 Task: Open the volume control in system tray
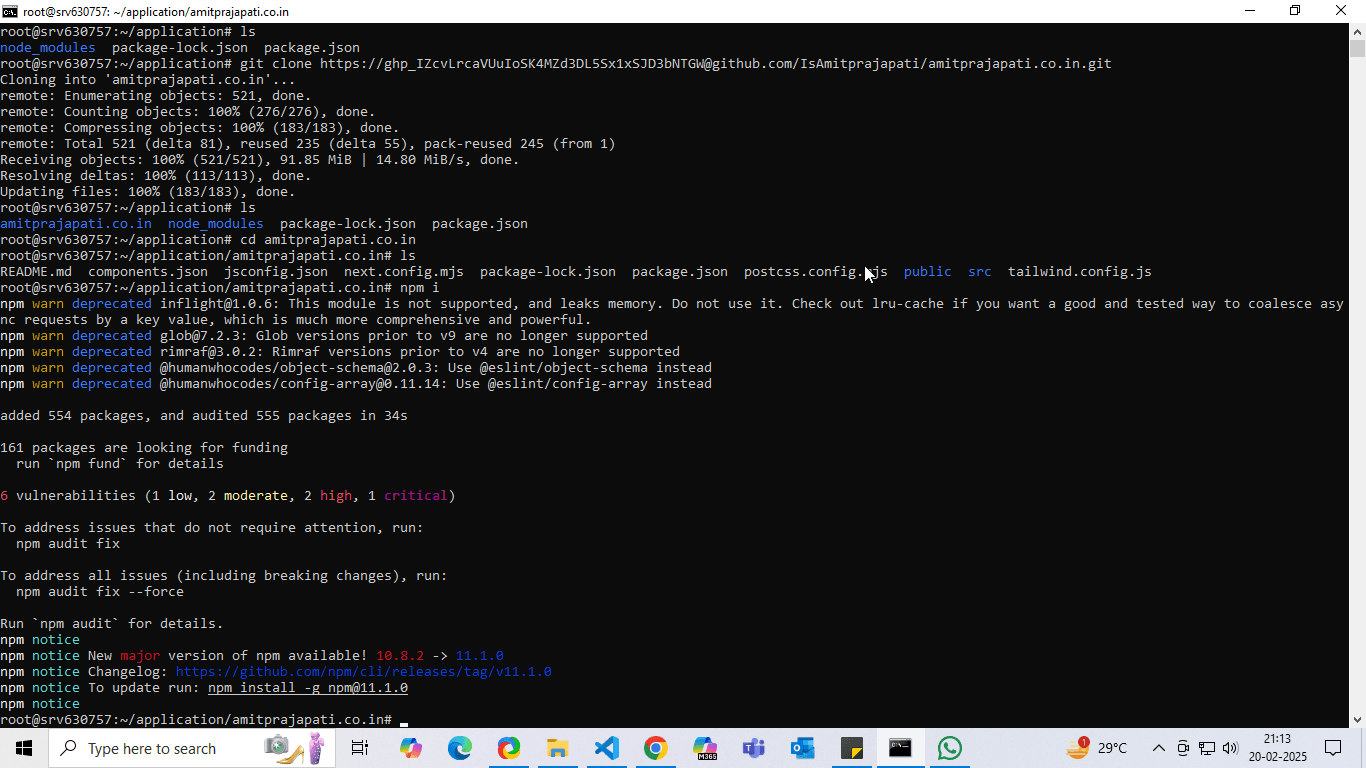[1230, 748]
